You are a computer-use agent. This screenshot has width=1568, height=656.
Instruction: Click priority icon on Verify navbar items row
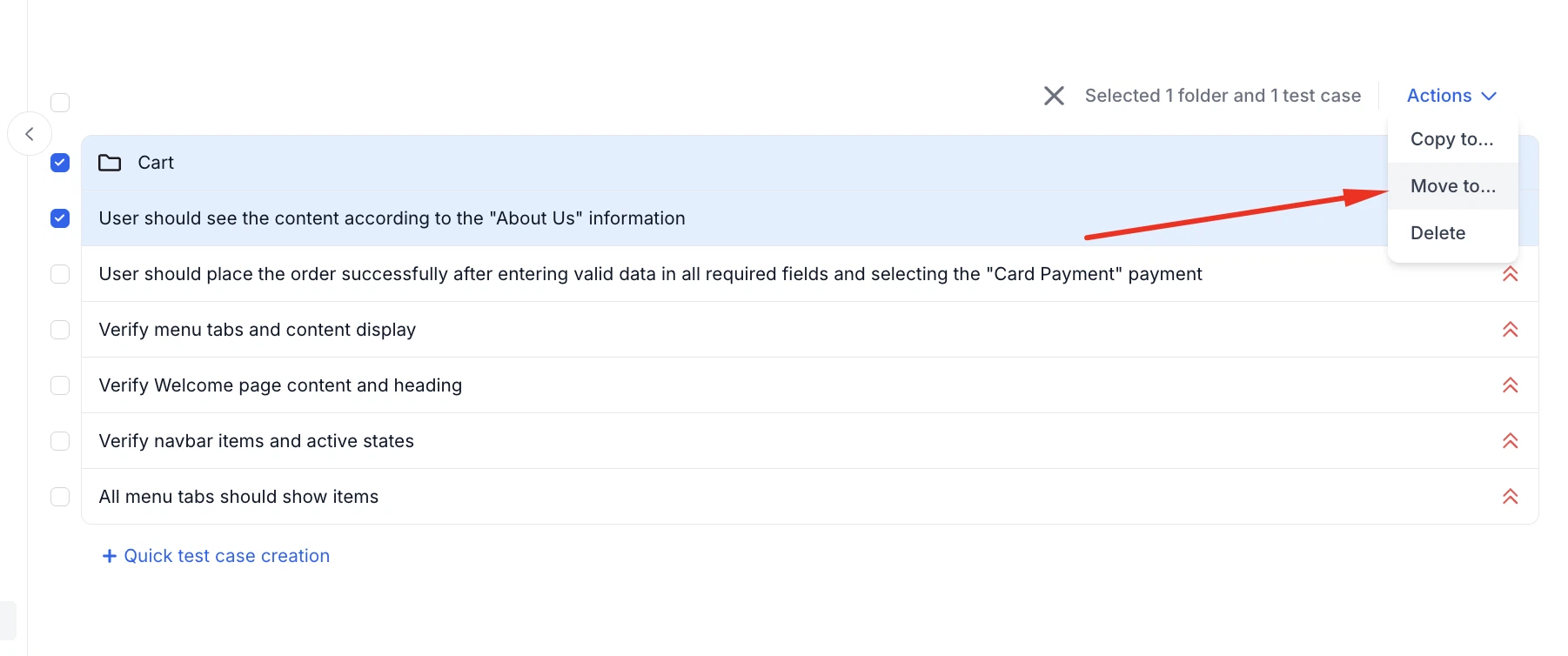(1510, 441)
